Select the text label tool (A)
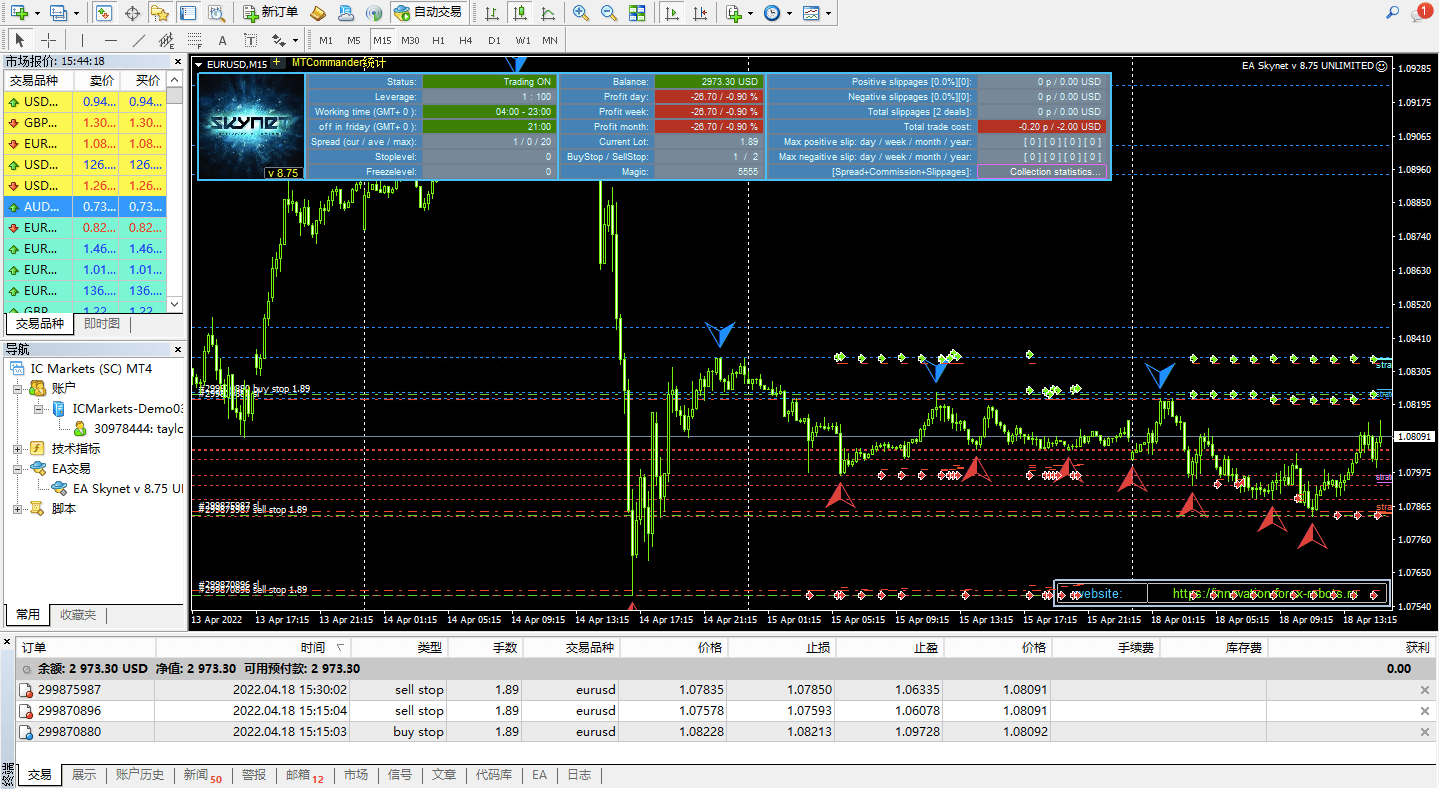Screen dimensions: 1439x789 click(222, 41)
